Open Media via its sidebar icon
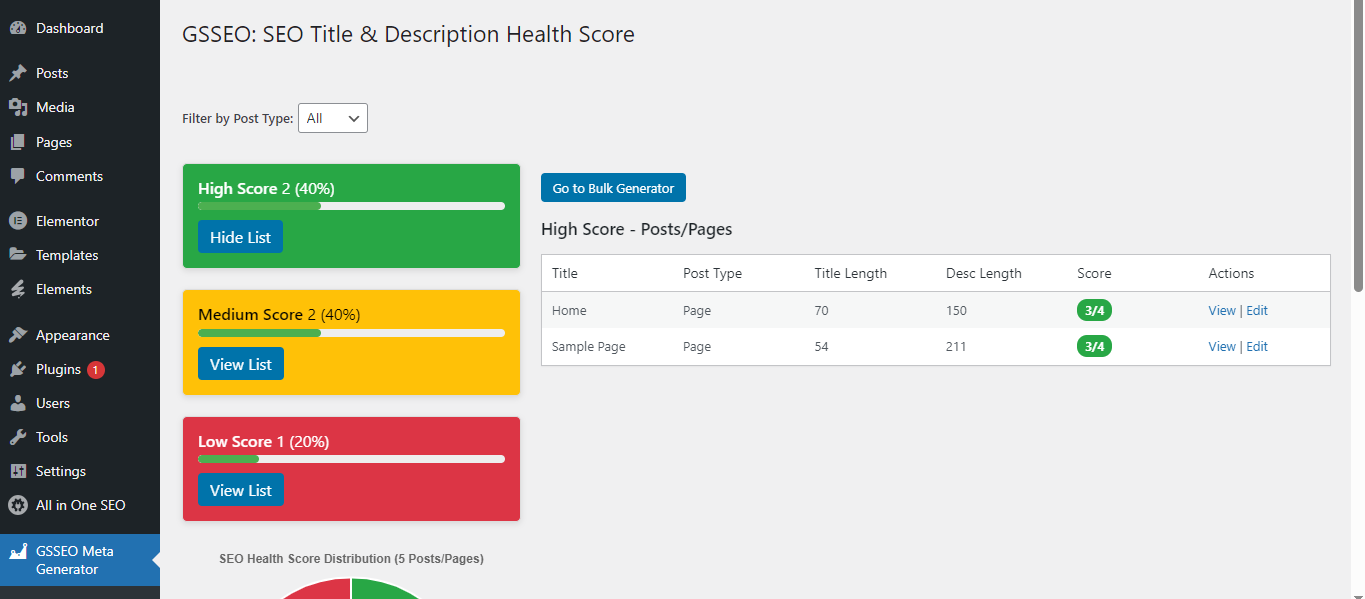This screenshot has width=1365, height=599. [x=18, y=107]
